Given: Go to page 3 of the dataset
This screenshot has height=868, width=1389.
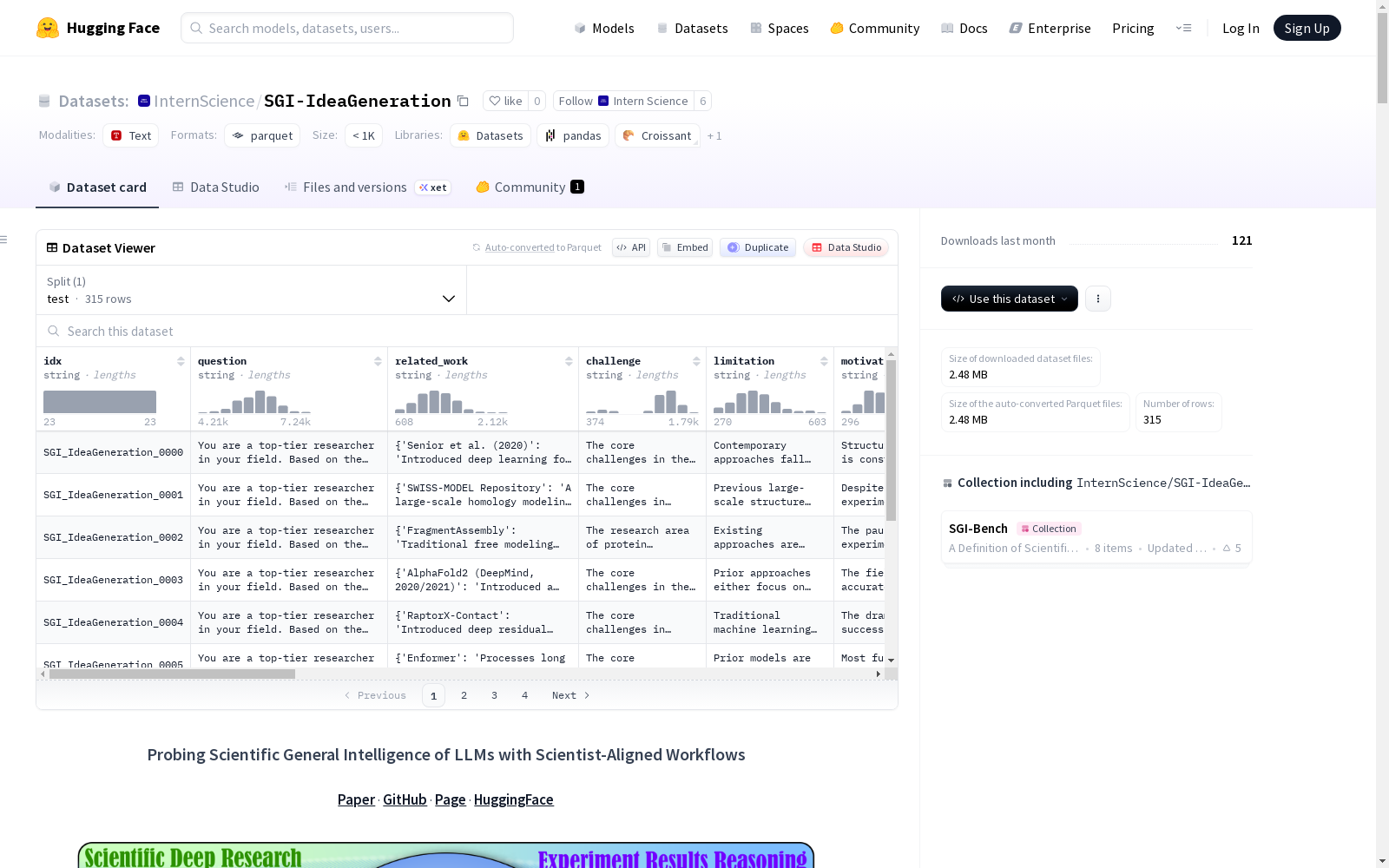Looking at the screenshot, I should click(x=495, y=695).
